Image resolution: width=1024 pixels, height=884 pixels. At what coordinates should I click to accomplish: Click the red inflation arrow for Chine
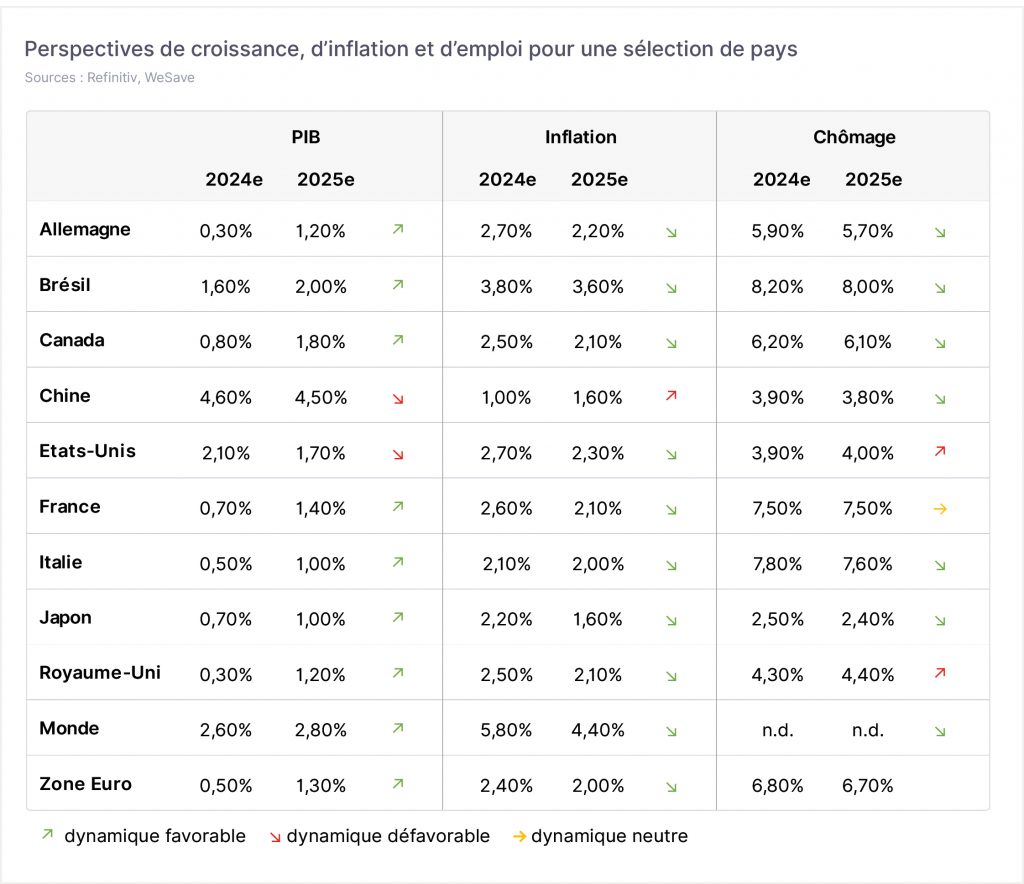[671, 396]
